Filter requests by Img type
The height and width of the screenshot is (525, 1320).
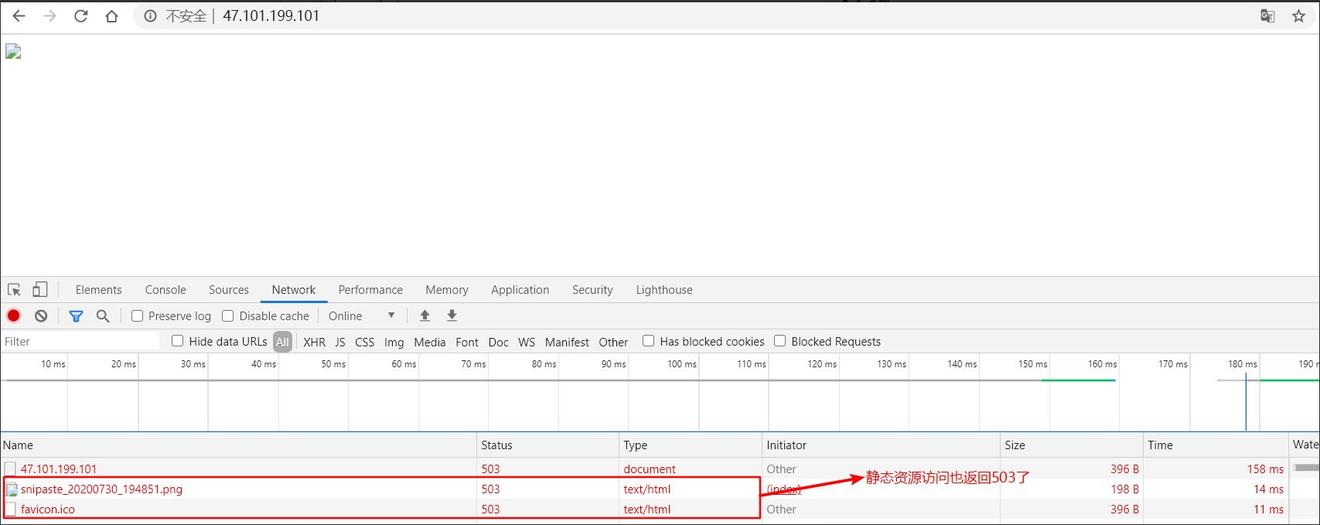[394, 342]
